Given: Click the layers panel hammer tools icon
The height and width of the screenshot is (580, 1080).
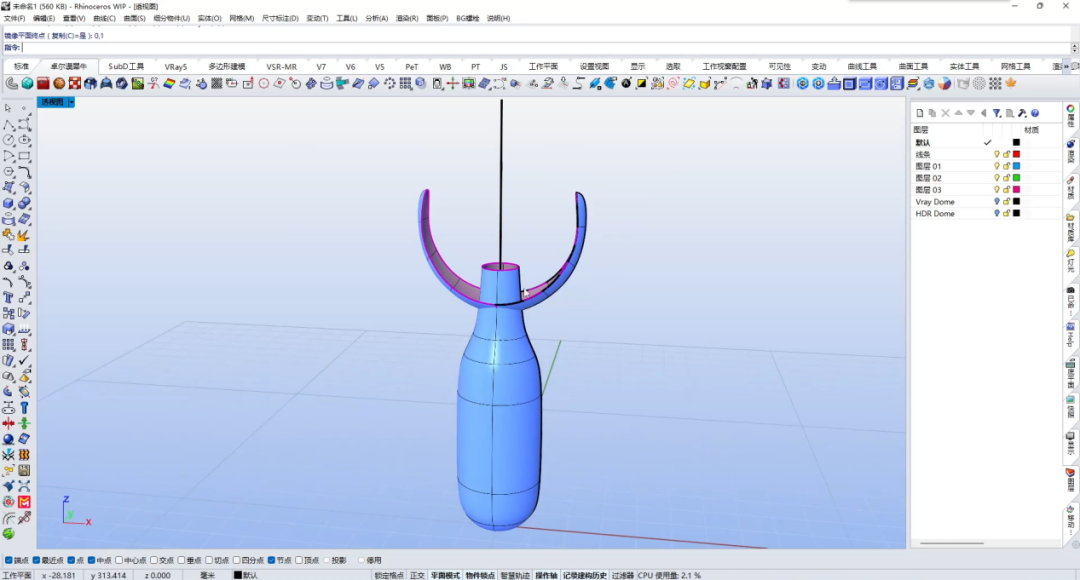Looking at the screenshot, I should pyautogui.click(x=1022, y=113).
